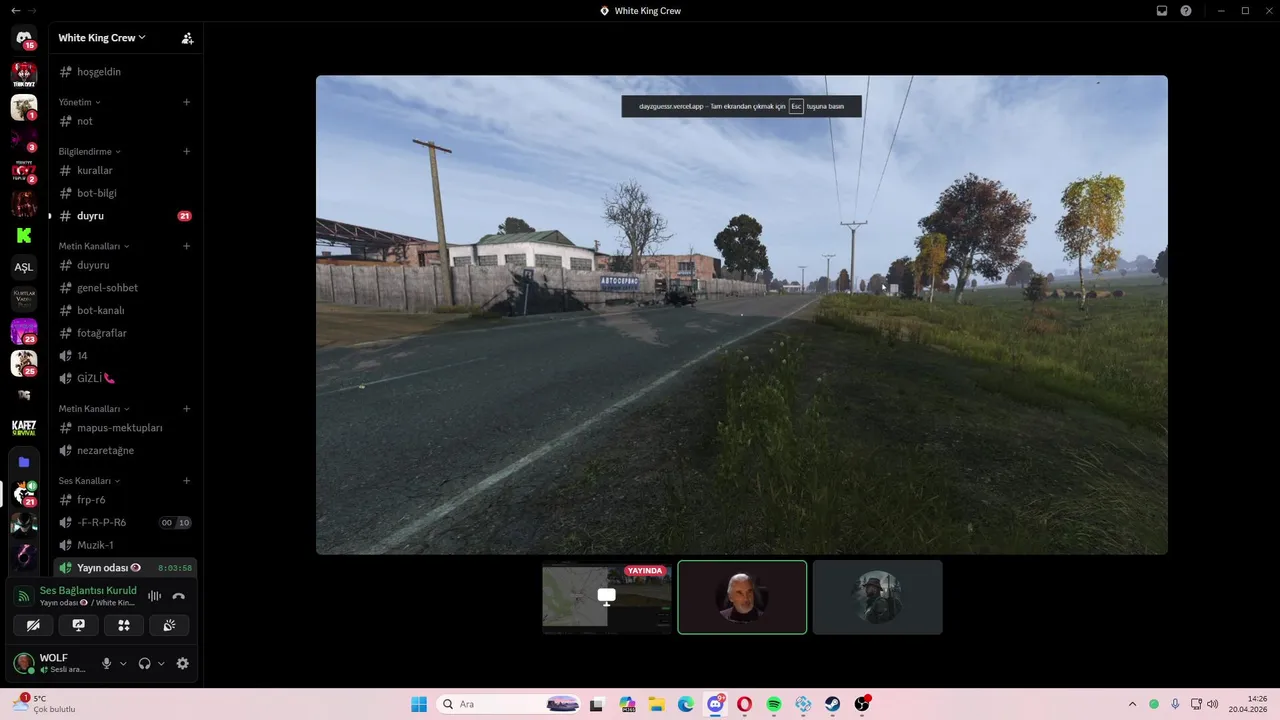The image size is (1280, 720).
Task: Open the purple server folder icon
Action: (x=24, y=462)
